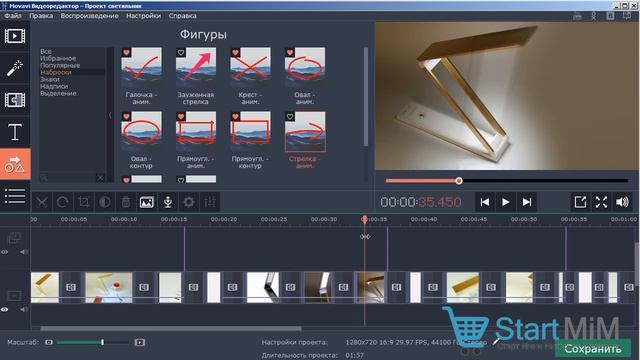This screenshot has height=360, width=640.
Task: Open audio equalizer sliders icon
Action: [210, 202]
